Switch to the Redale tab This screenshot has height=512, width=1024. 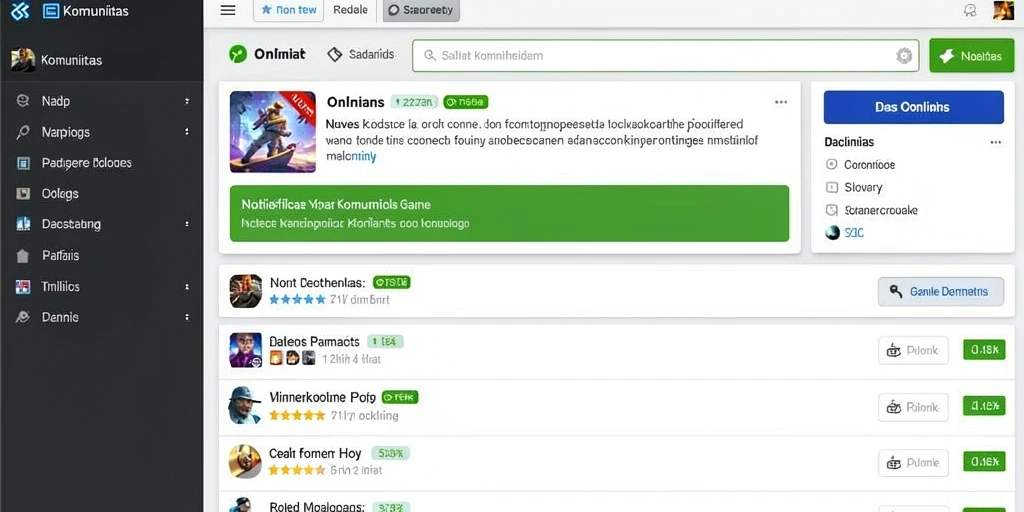point(350,10)
